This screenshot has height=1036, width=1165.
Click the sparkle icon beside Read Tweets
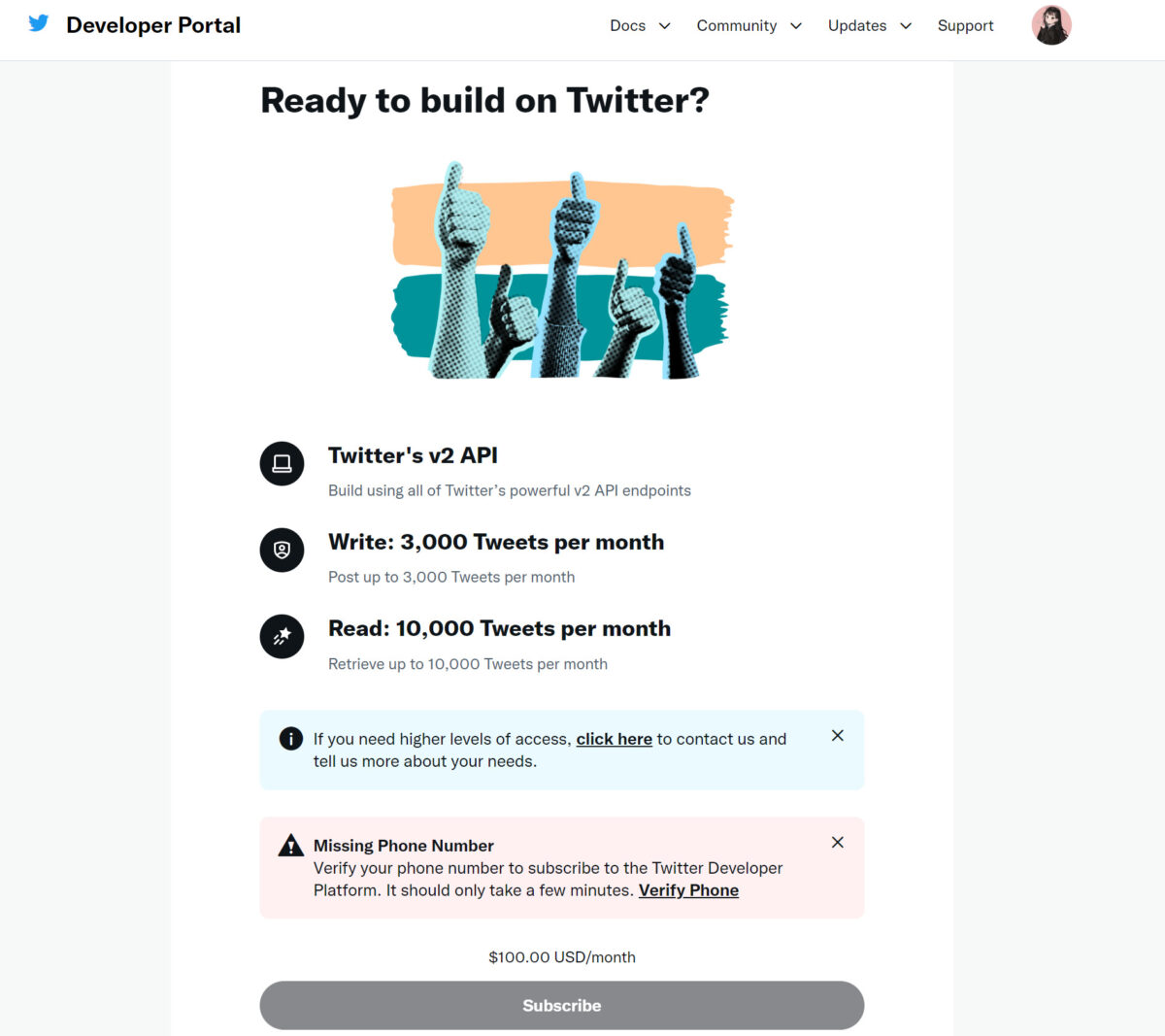282,637
